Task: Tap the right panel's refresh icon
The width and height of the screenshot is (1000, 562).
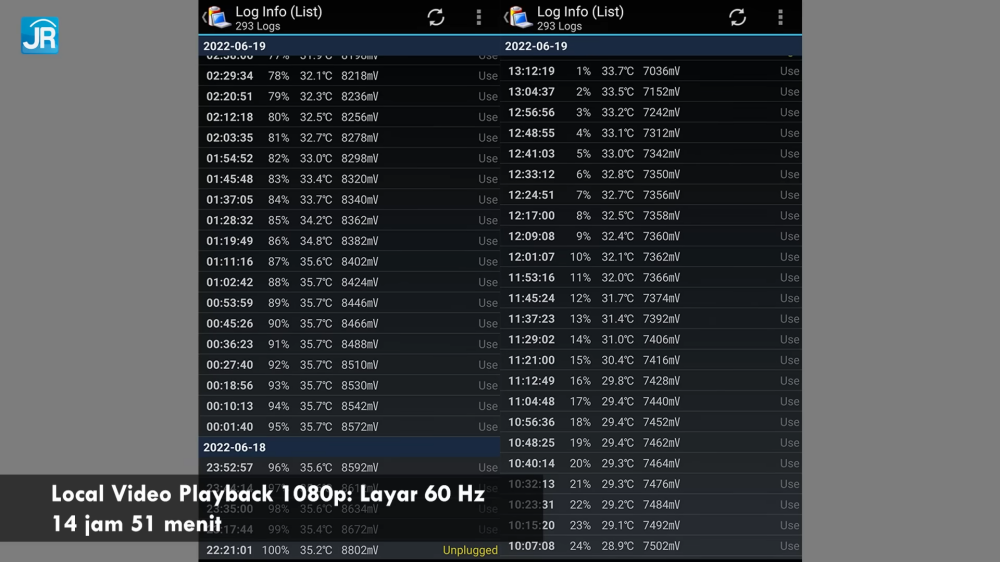Action: (x=738, y=17)
